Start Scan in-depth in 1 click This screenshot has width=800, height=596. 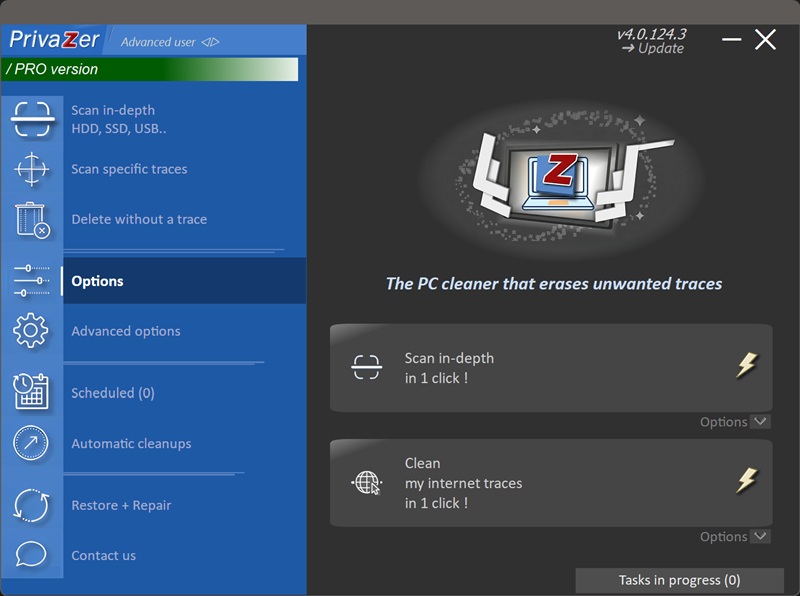click(x=551, y=368)
